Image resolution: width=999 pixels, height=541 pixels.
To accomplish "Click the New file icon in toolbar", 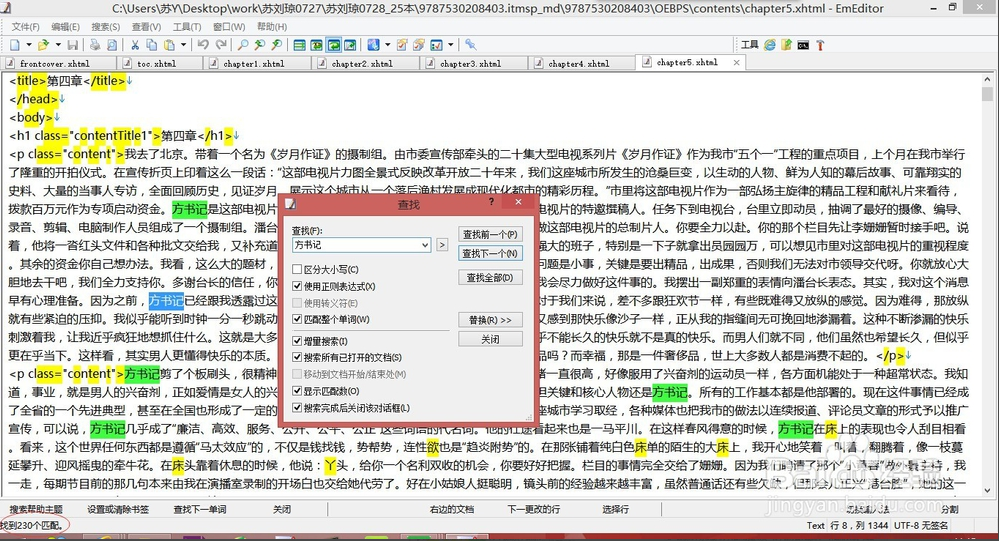I will tap(15, 45).
